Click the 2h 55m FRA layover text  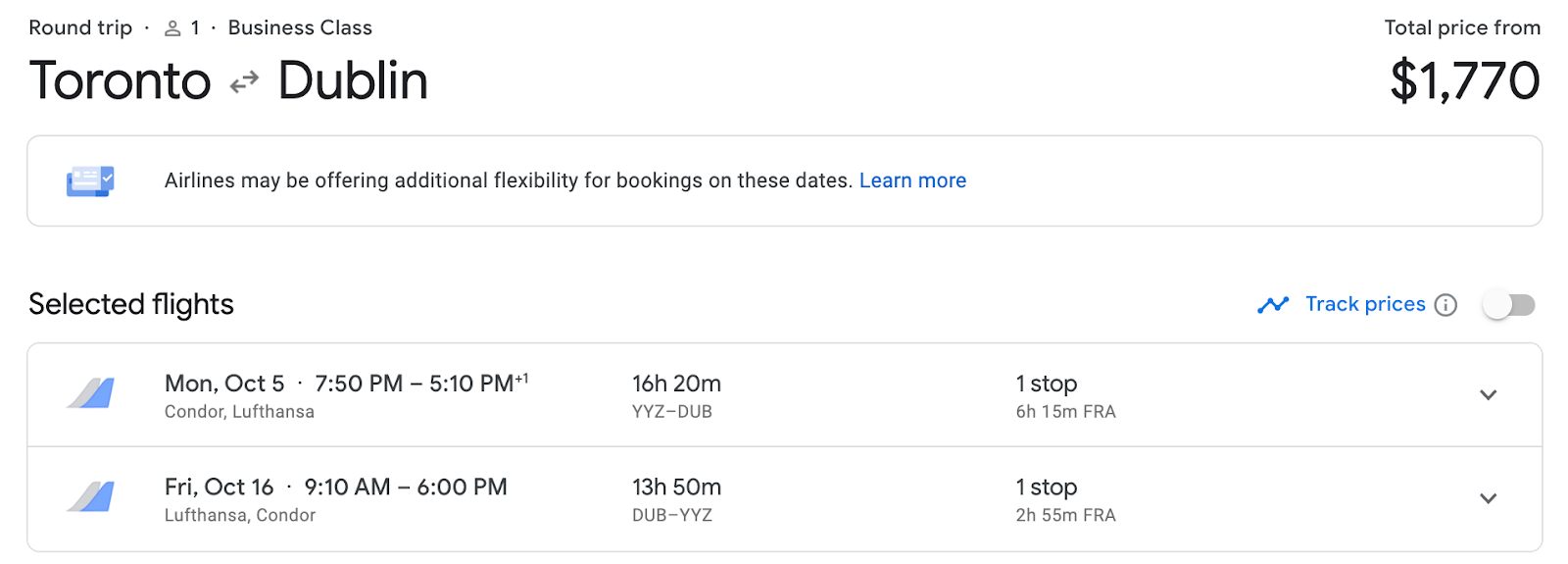(1065, 515)
